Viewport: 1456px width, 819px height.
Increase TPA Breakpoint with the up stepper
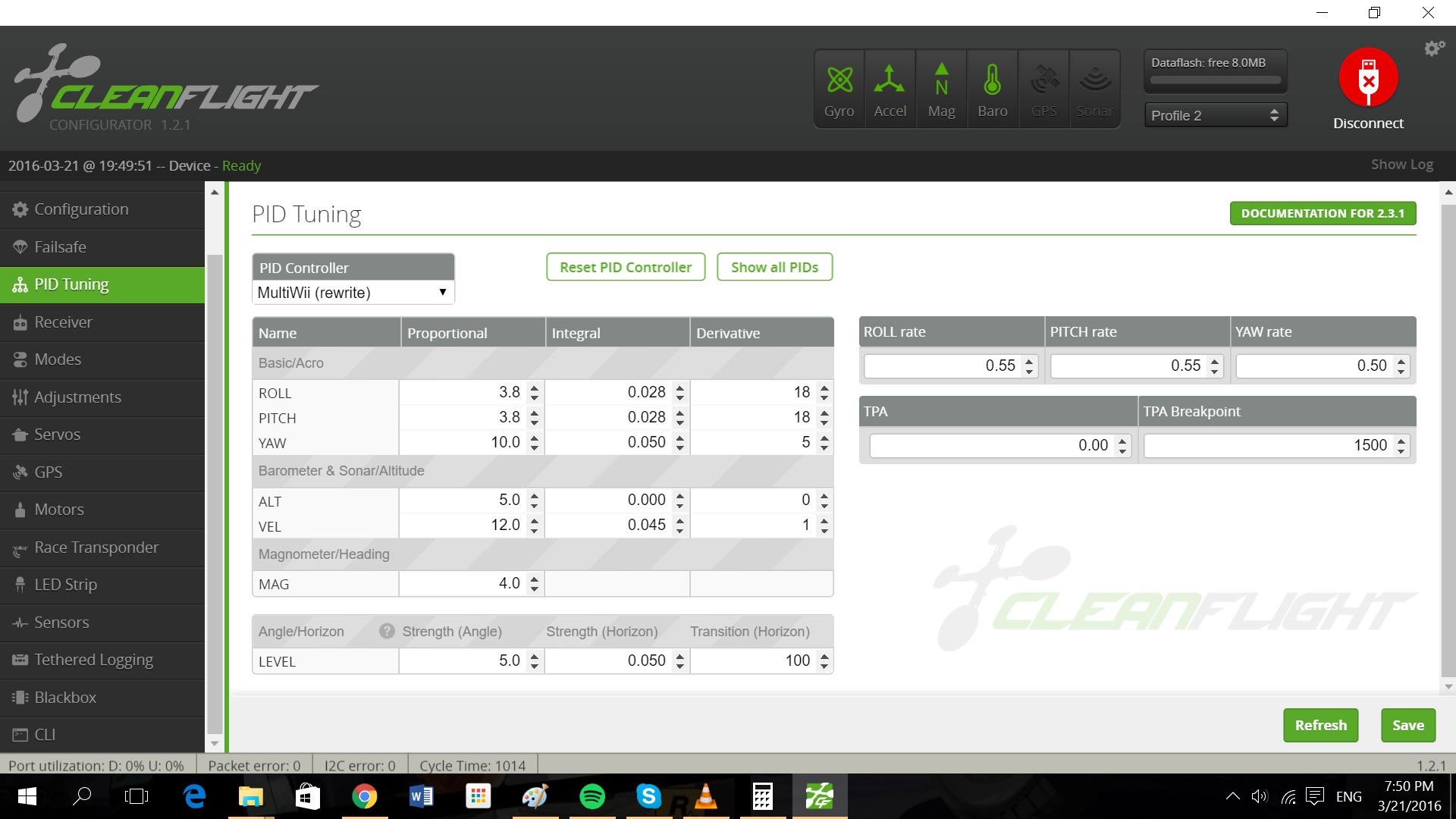pyautogui.click(x=1401, y=441)
